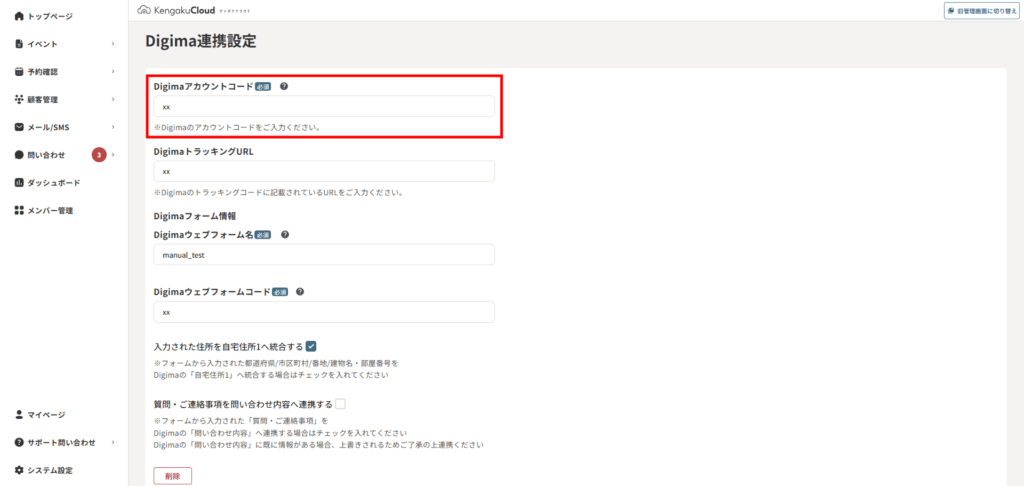The width and height of the screenshot is (1024, 486).
Task: Expand the サポート問い合わせ menu chevron
Action: click(x=113, y=442)
